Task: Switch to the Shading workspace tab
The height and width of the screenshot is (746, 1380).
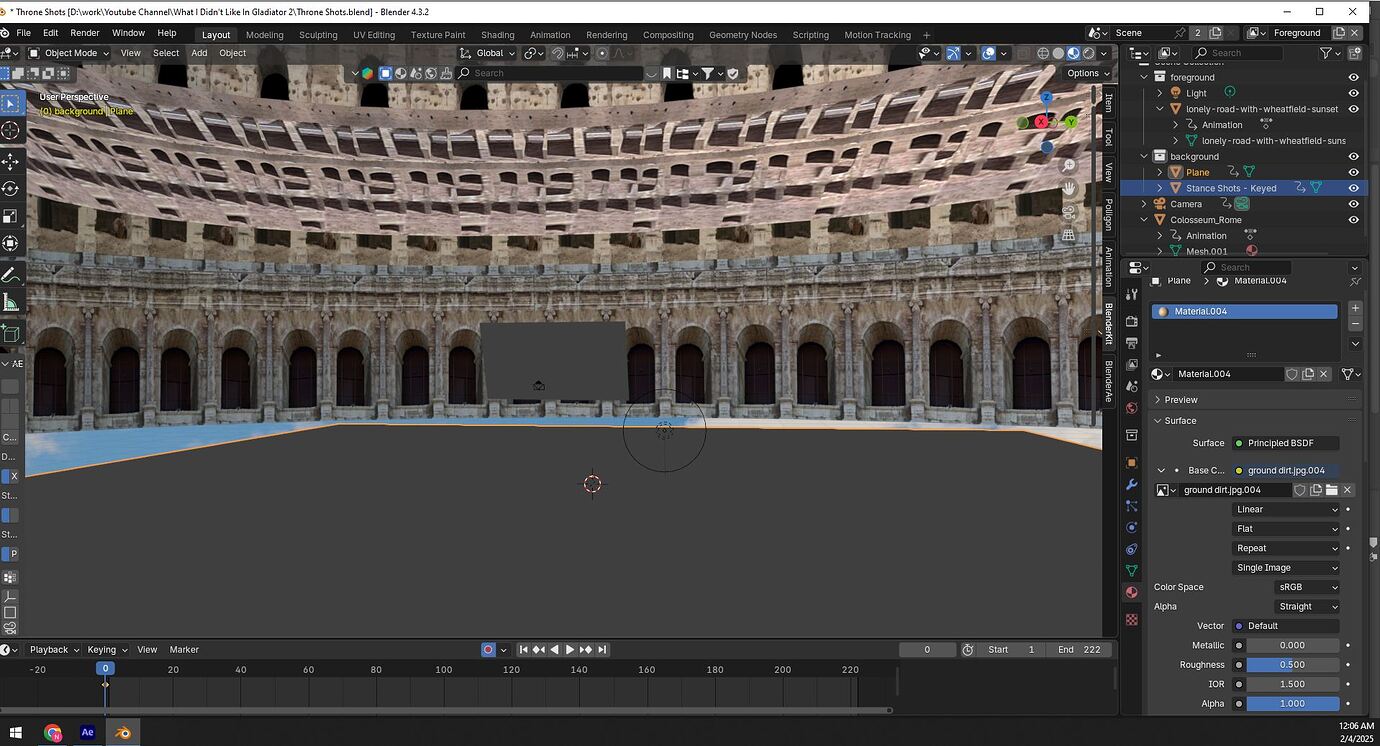Action: [x=497, y=35]
